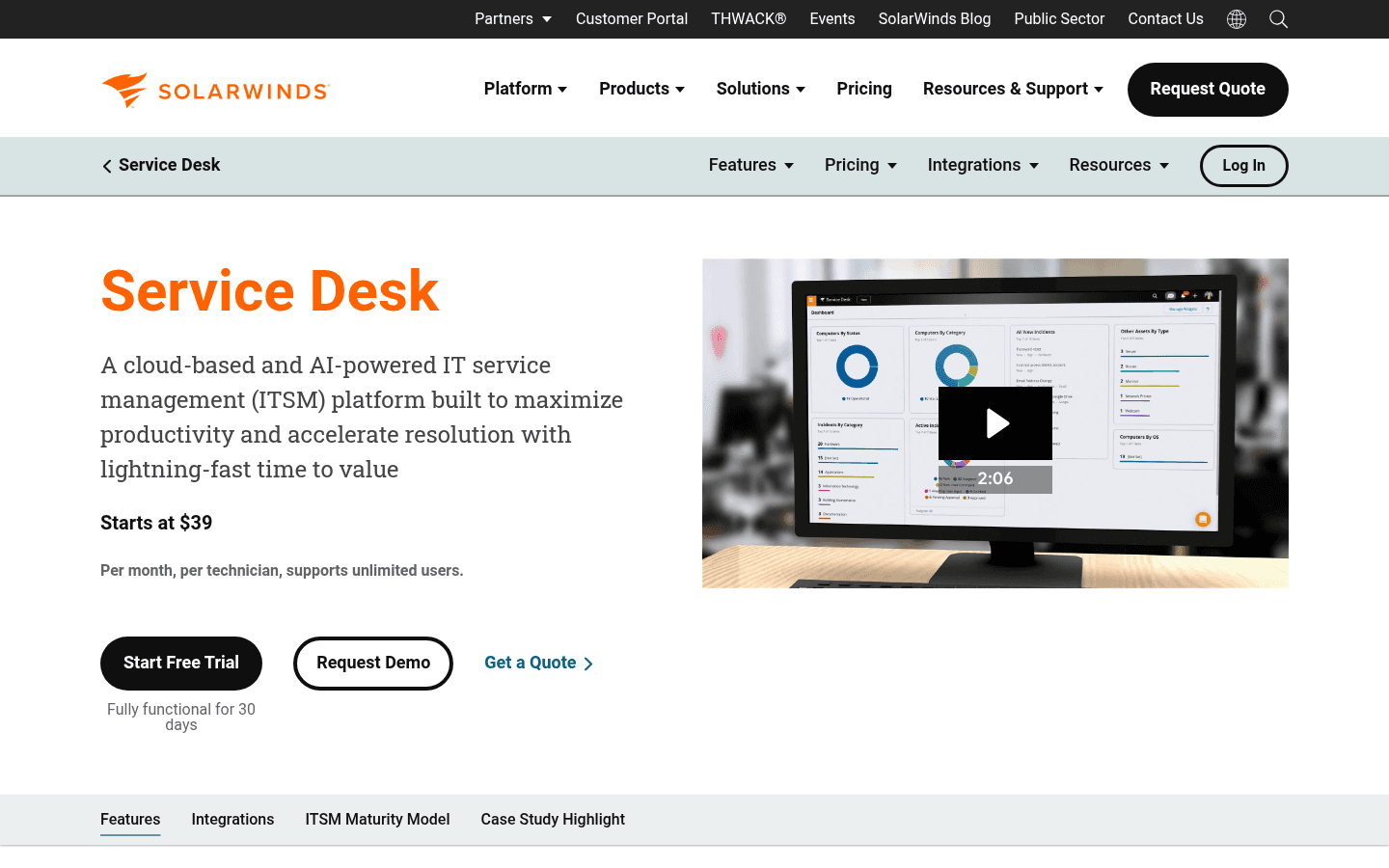The width and height of the screenshot is (1389, 868).
Task: Expand the Partners dropdown
Action: pyautogui.click(x=513, y=19)
